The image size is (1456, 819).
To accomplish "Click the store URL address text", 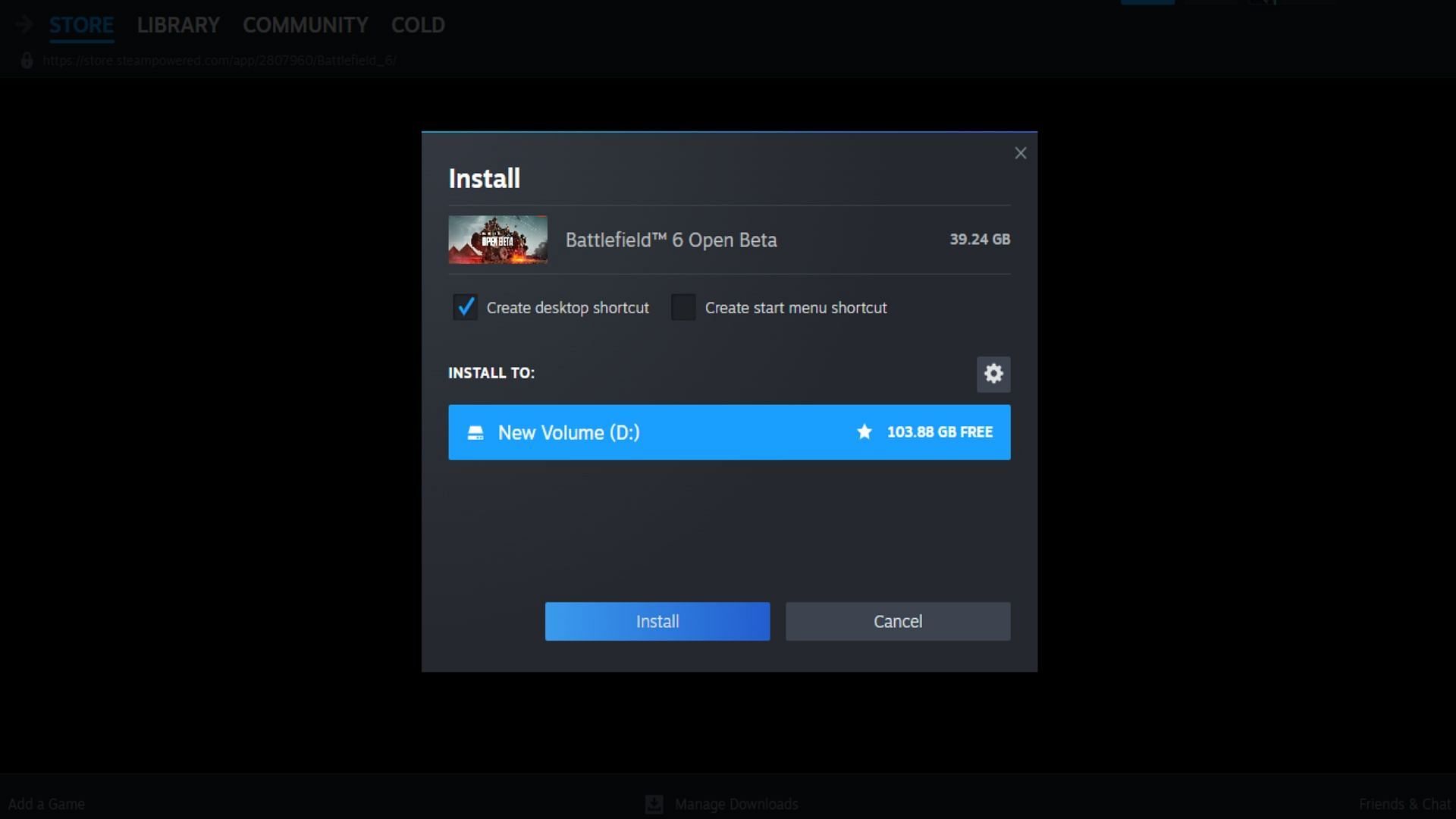I will pyautogui.click(x=219, y=61).
